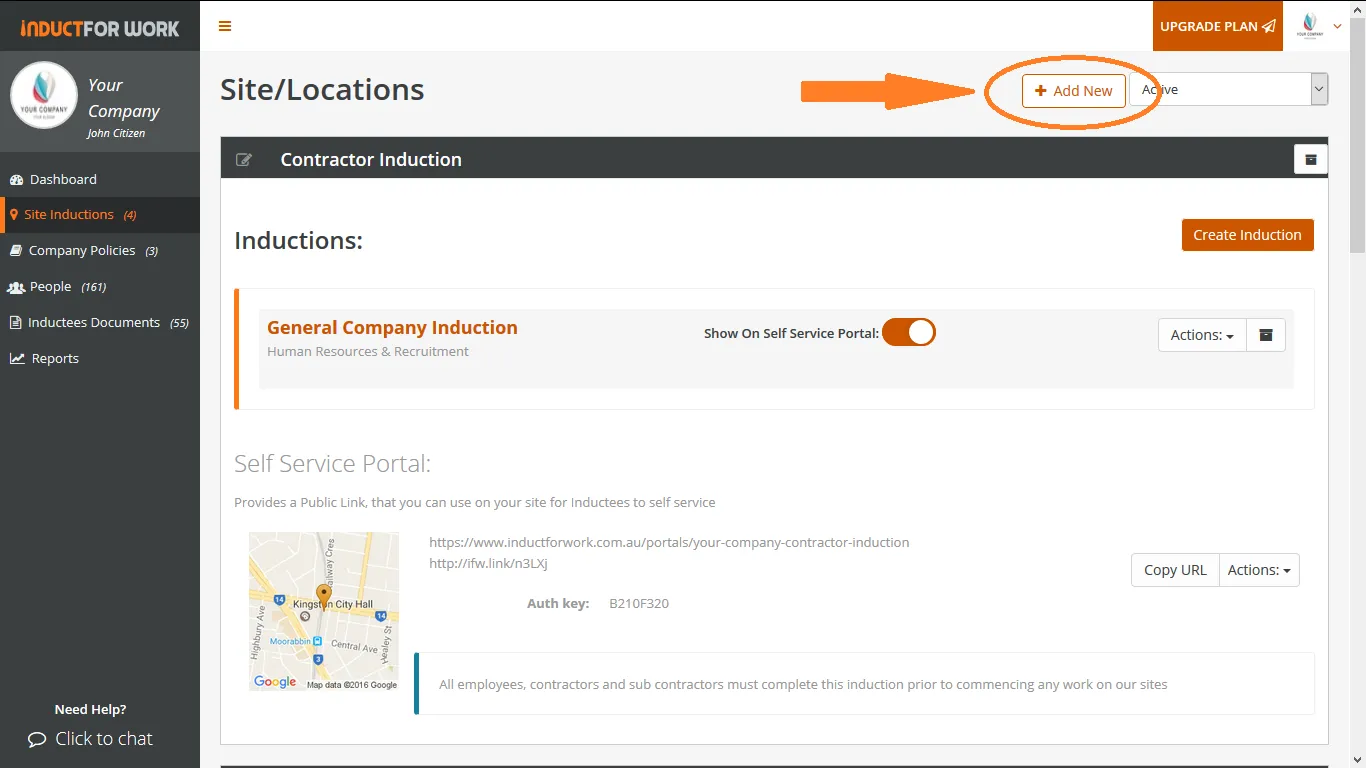
Task: Click the Click to chat link
Action: coord(90,739)
